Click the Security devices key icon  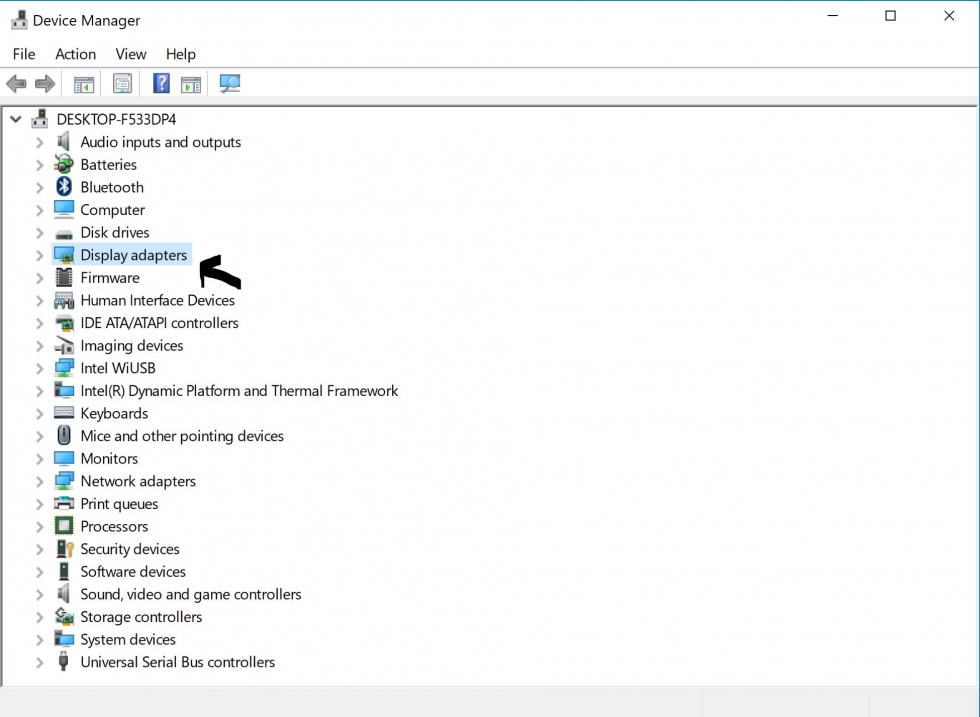[64, 548]
